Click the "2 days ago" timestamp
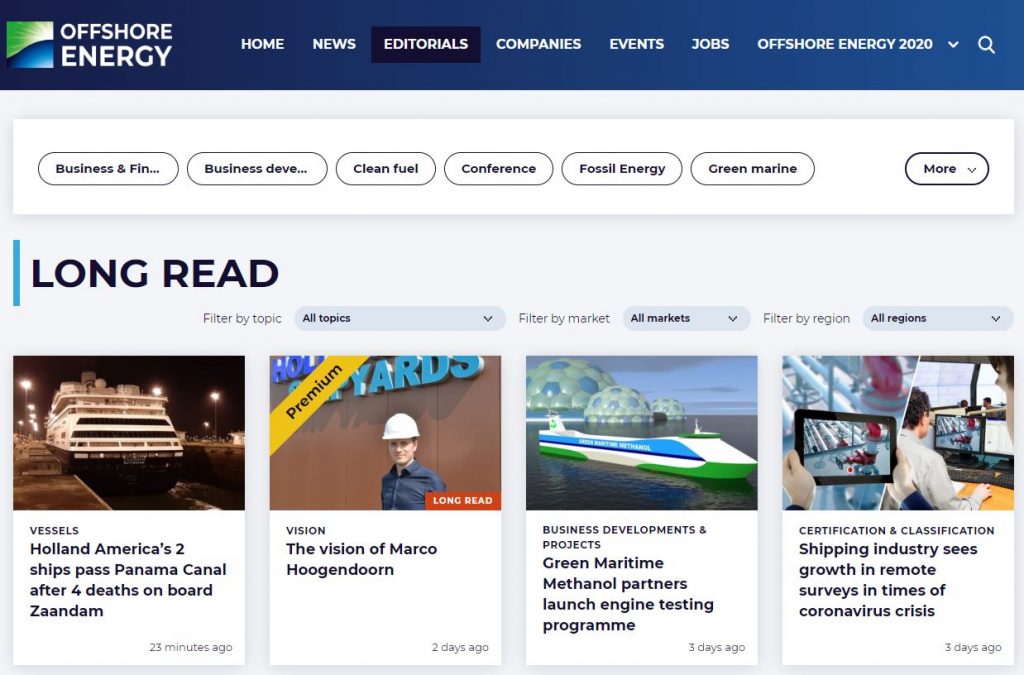Screen dimensions: 1024x675 point(460,647)
